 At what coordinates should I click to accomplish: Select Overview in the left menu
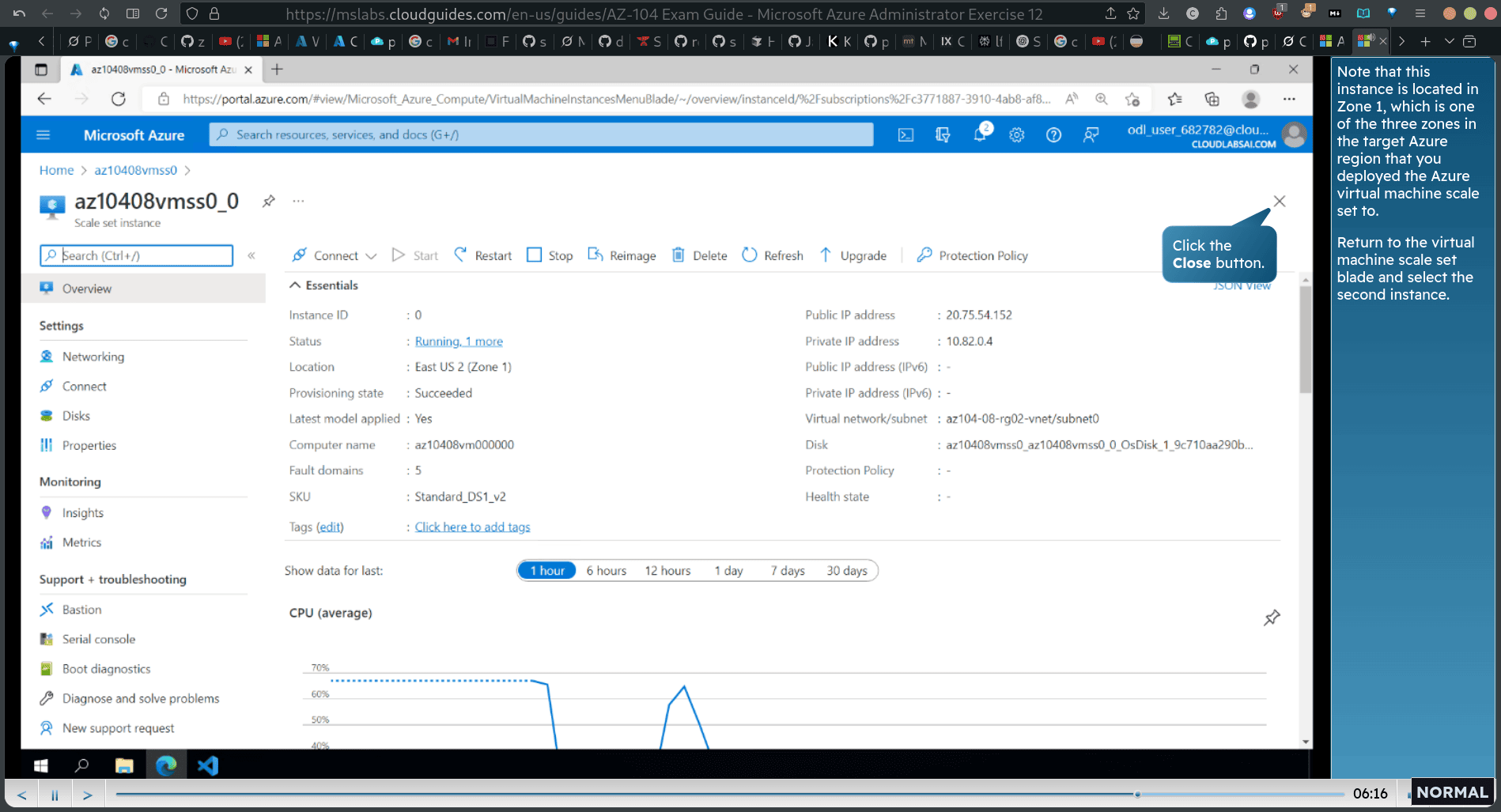coord(143,289)
